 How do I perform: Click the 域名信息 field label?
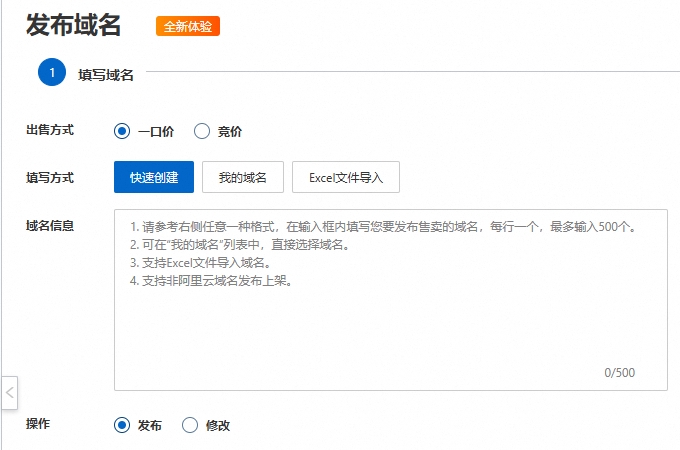(x=50, y=225)
